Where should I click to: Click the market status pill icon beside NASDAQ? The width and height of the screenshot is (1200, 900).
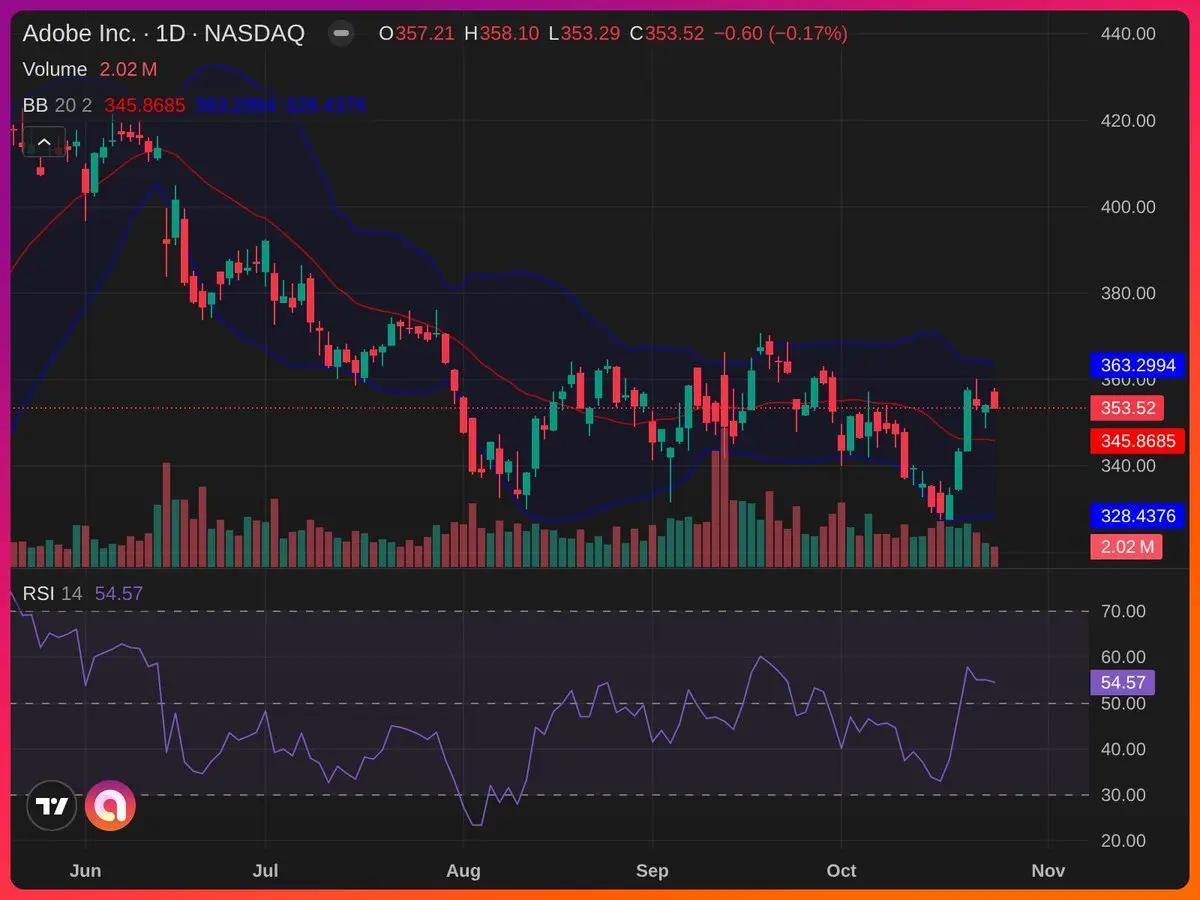click(342, 34)
